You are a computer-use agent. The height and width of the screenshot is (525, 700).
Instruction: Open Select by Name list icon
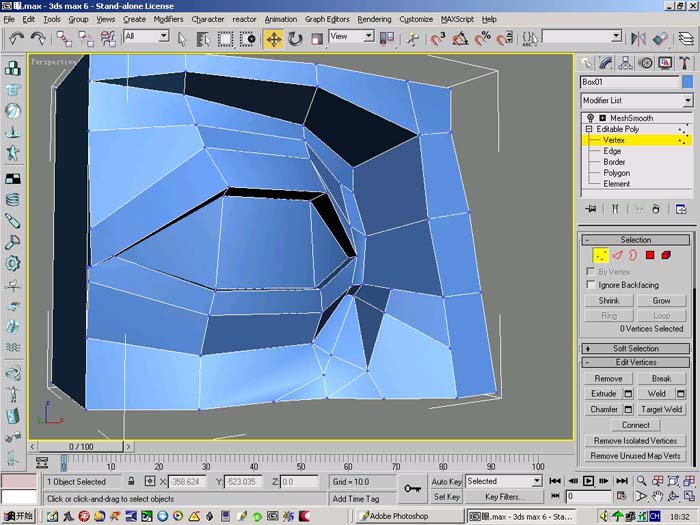click(203, 39)
